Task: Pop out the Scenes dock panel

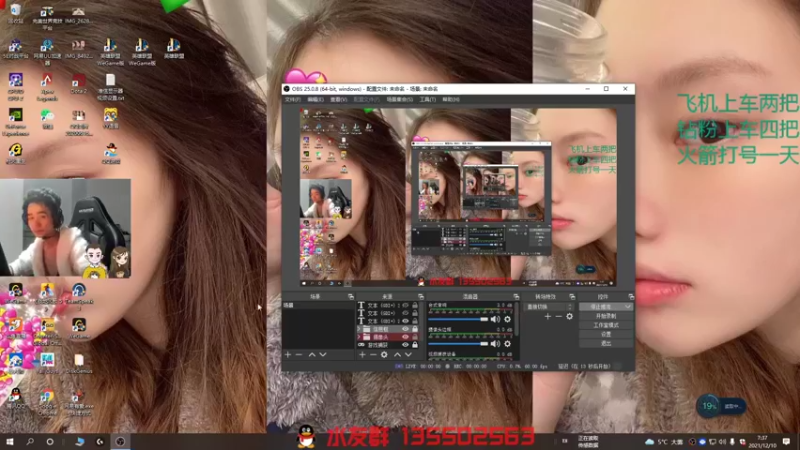Action: (x=351, y=296)
